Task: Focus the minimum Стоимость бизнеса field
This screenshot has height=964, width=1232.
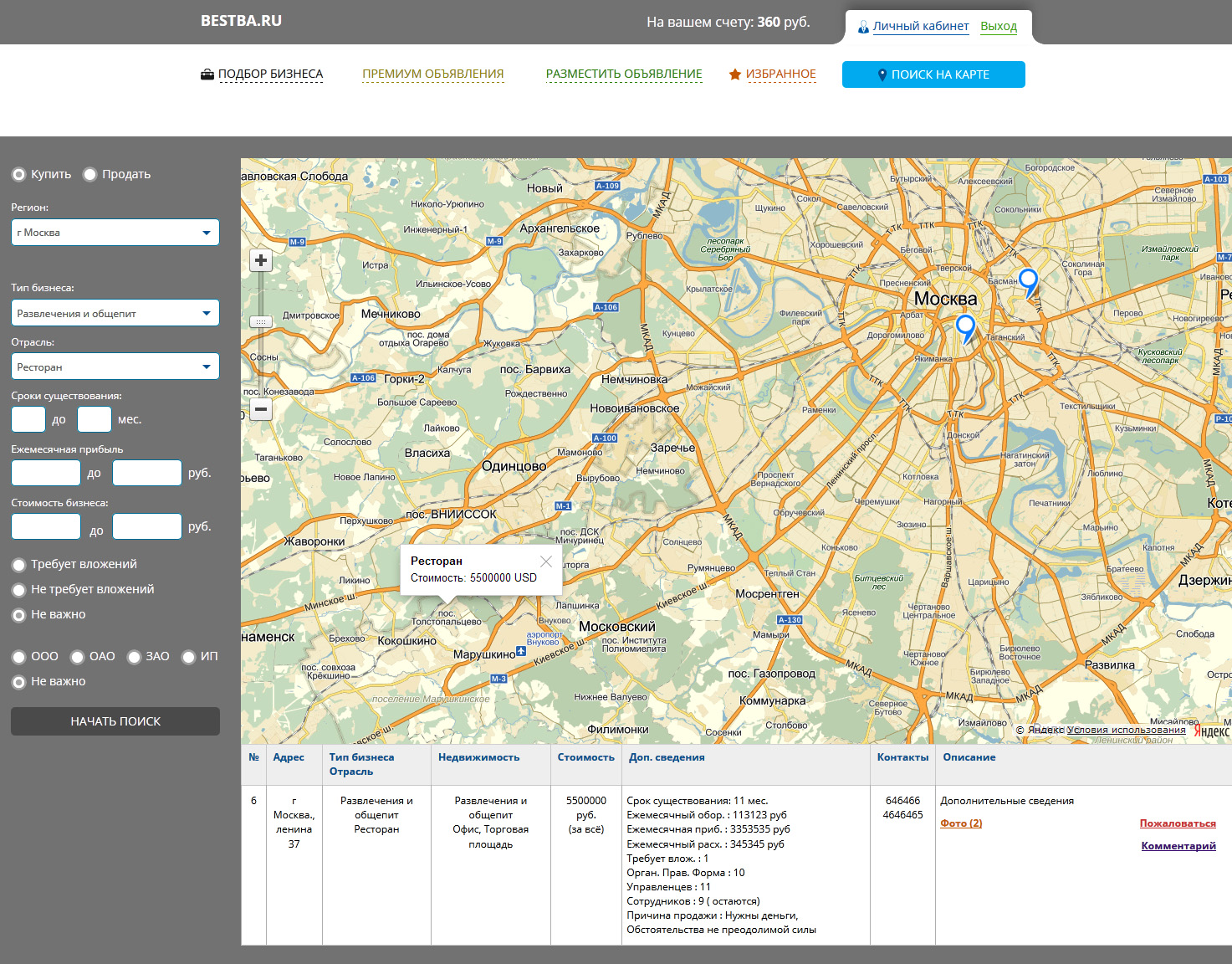Action: click(46, 526)
